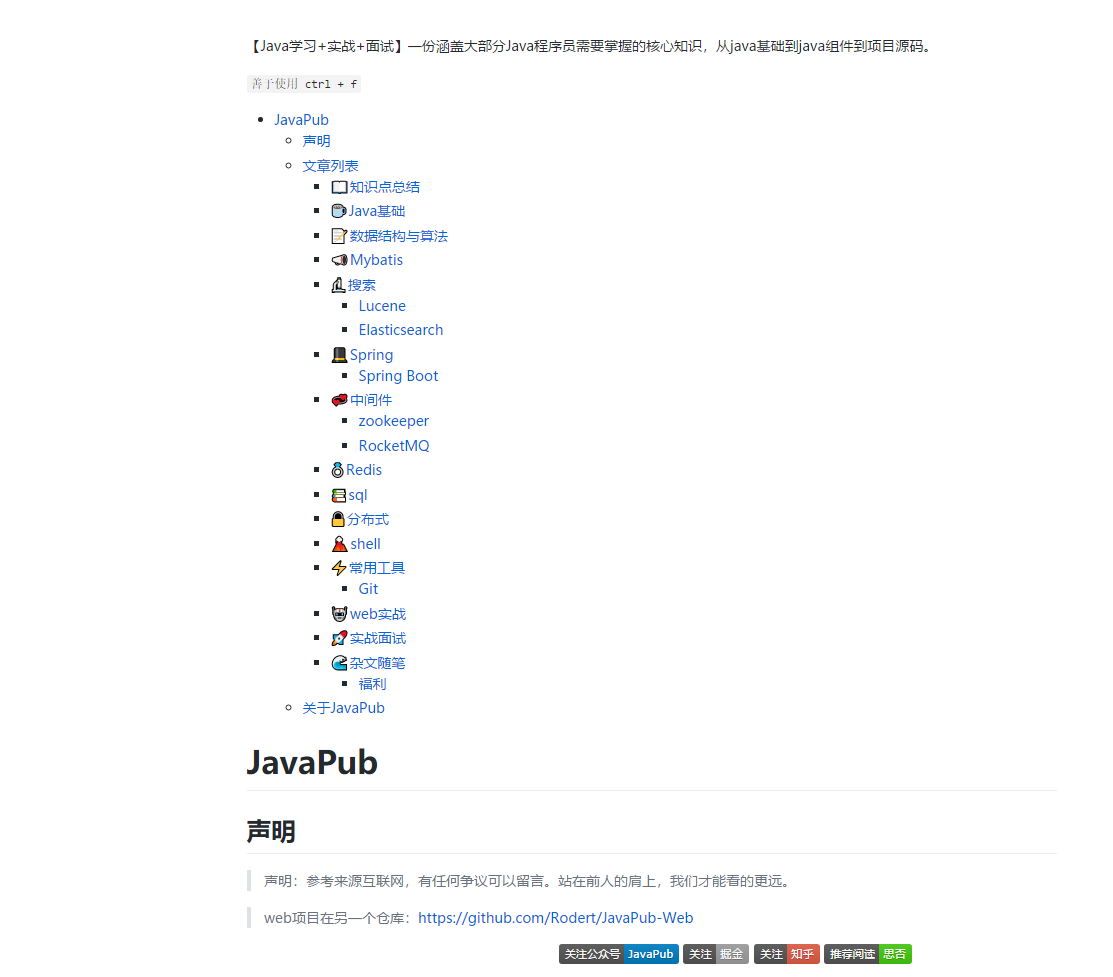Open 福利 link
1113x977 pixels.
372,684
